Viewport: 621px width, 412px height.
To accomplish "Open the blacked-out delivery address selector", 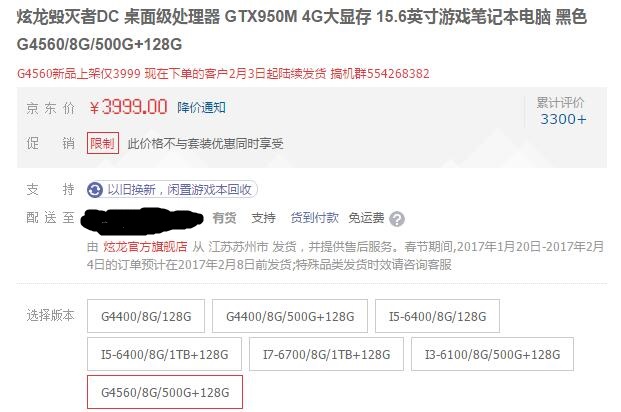I will coord(142,219).
